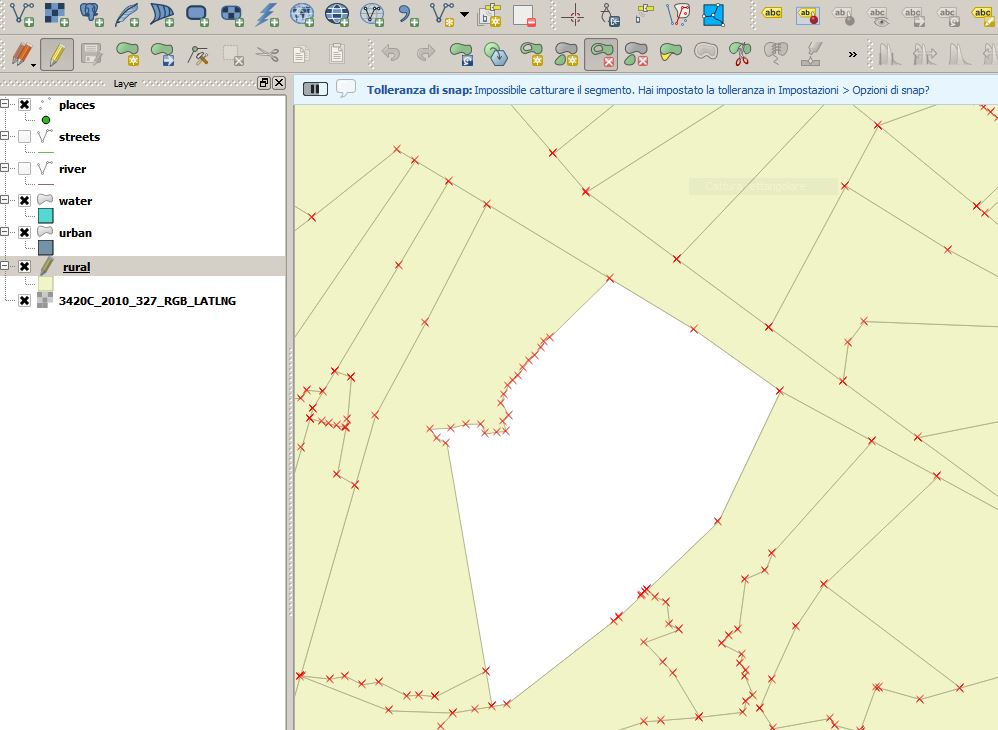This screenshot has width=998, height=730.
Task: Select the Add Ring tool
Action: [x=531, y=54]
